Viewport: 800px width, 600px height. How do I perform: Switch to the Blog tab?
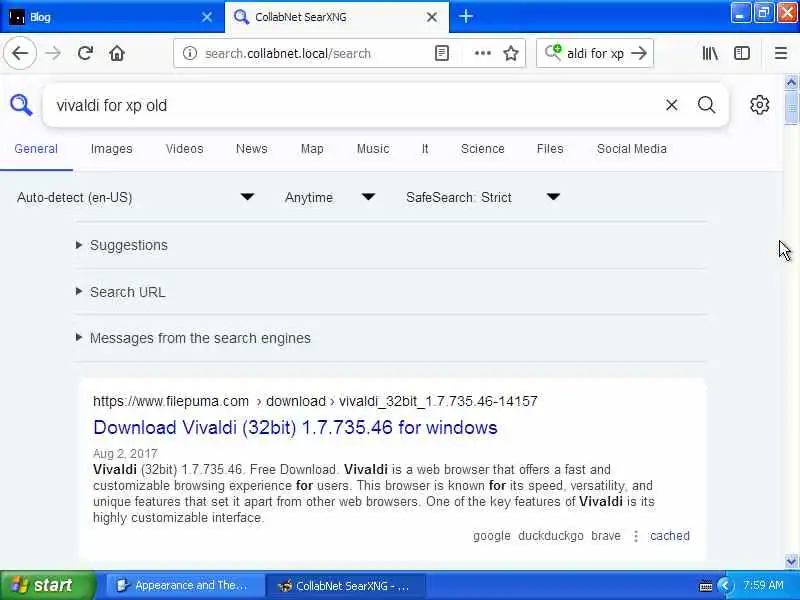pos(112,17)
